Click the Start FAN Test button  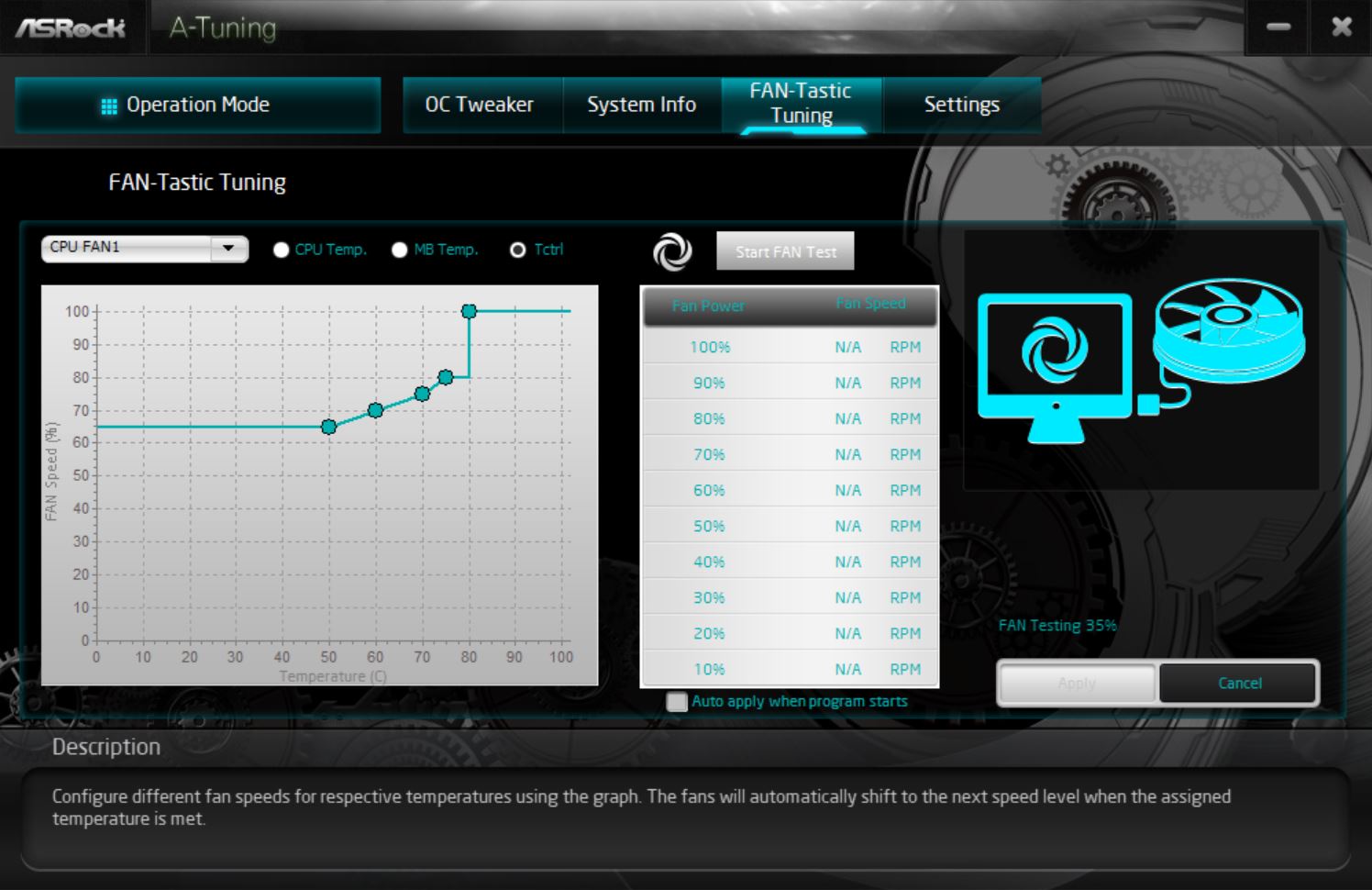click(785, 251)
